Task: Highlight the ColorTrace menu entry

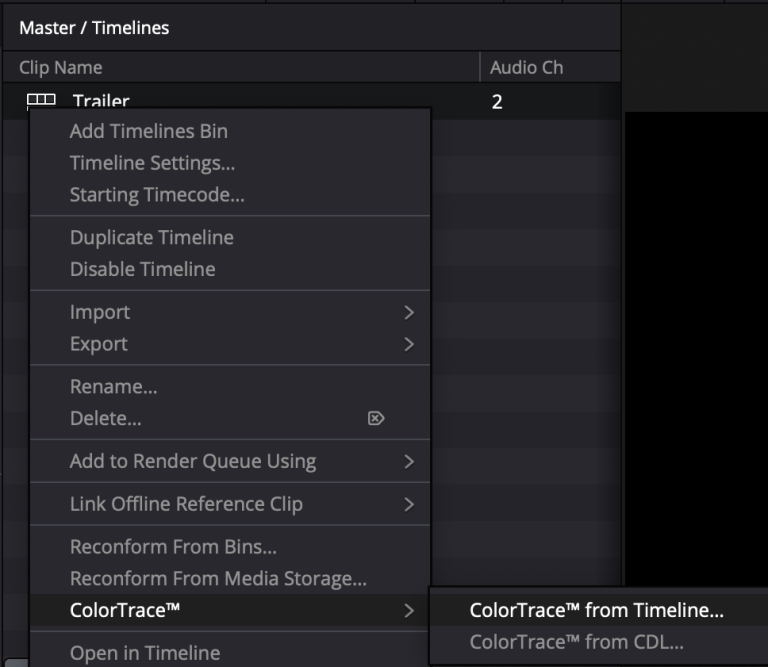Action: pyautogui.click(x=230, y=611)
